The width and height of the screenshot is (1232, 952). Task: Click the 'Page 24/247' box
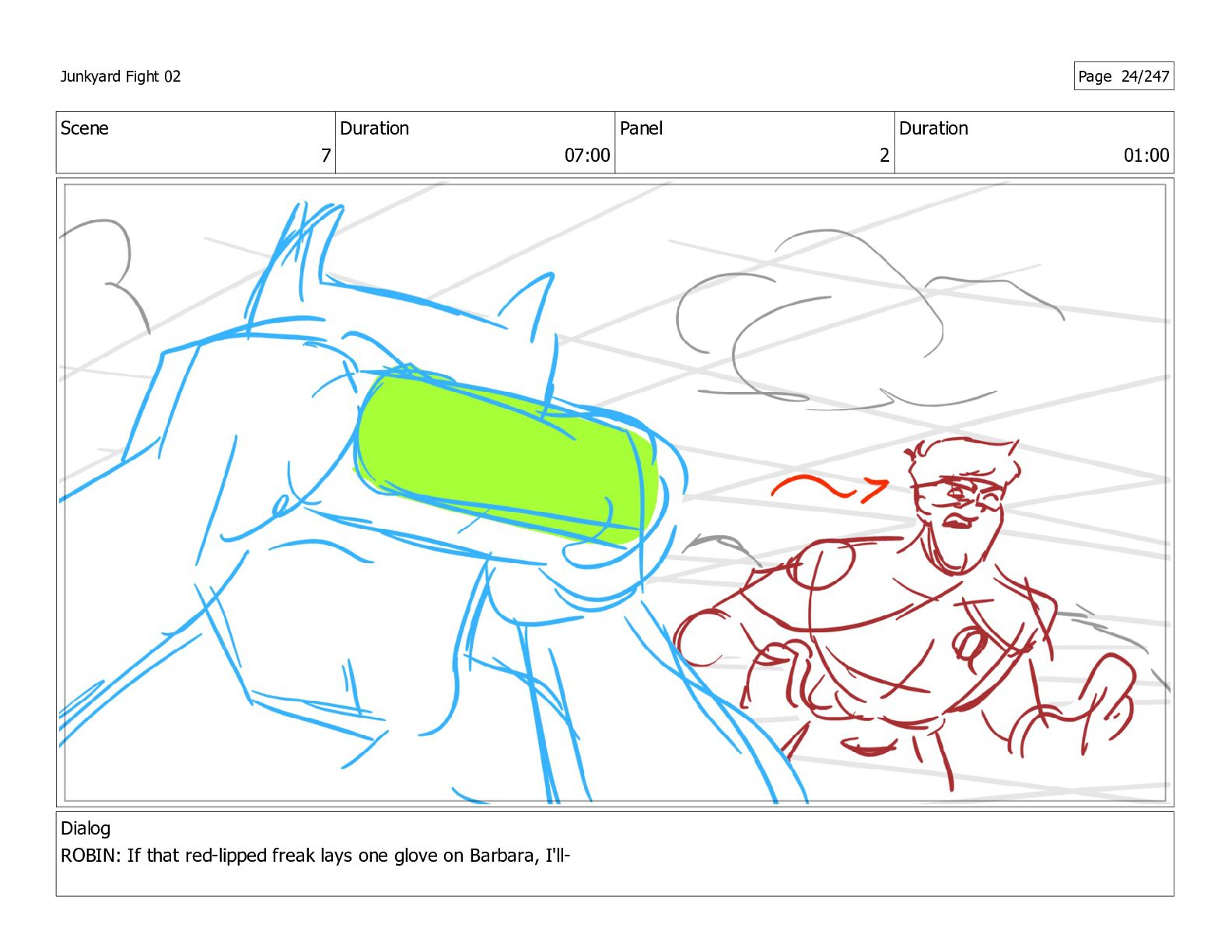coord(1123,76)
